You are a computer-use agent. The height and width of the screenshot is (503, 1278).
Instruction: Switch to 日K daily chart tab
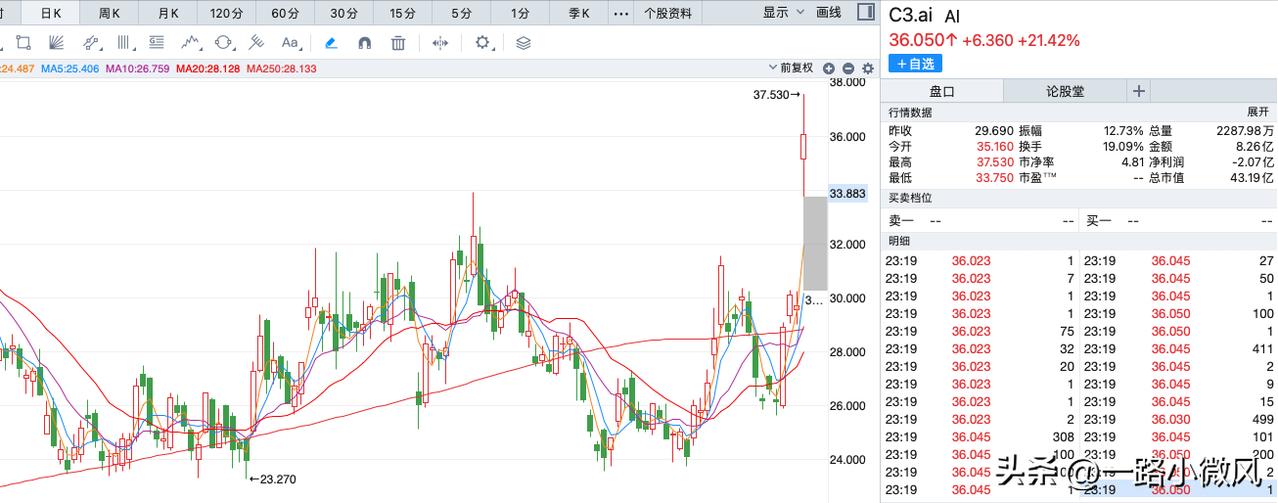pos(50,13)
